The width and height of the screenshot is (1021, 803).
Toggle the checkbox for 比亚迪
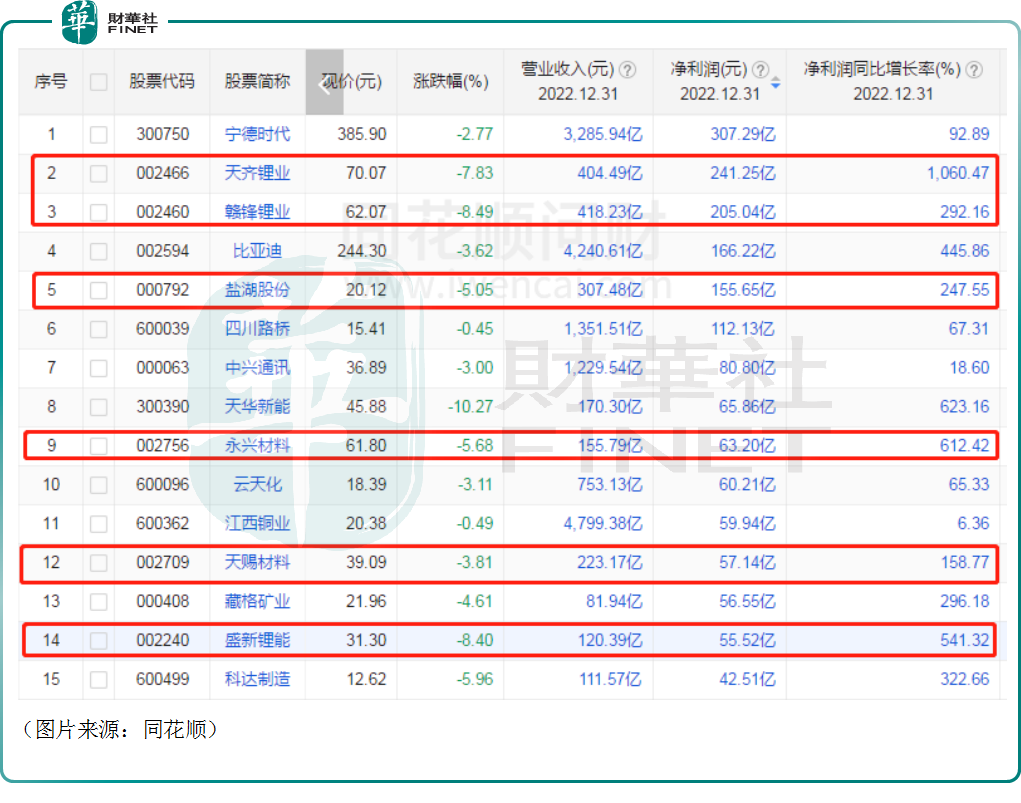[98, 251]
